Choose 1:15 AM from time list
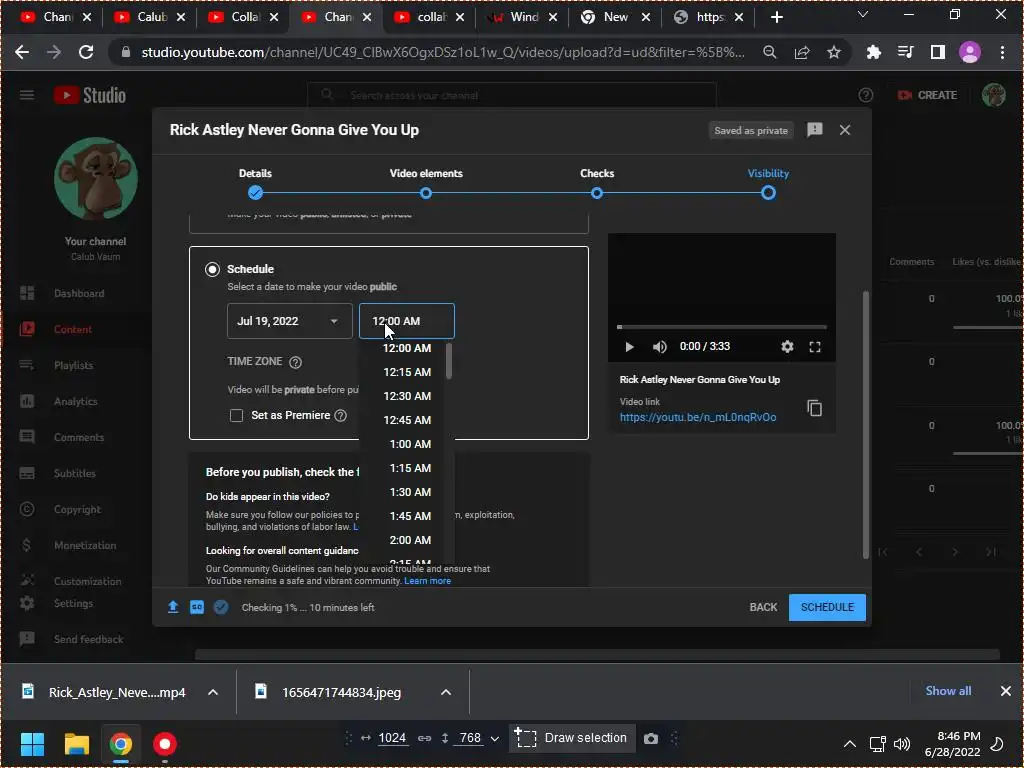This screenshot has height=768, width=1024. (409, 468)
